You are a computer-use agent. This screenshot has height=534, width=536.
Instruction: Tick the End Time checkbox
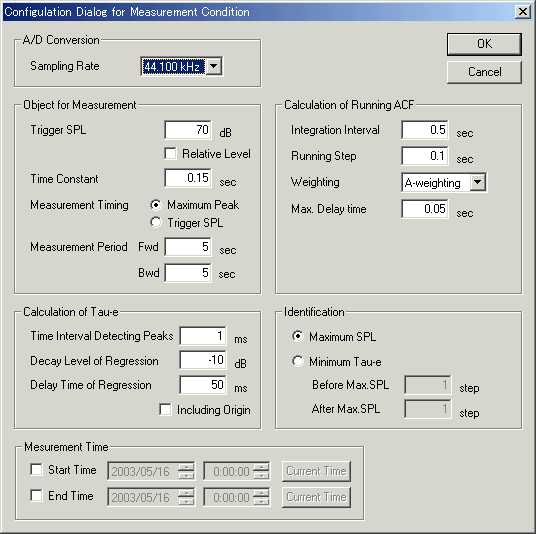click(x=36, y=495)
